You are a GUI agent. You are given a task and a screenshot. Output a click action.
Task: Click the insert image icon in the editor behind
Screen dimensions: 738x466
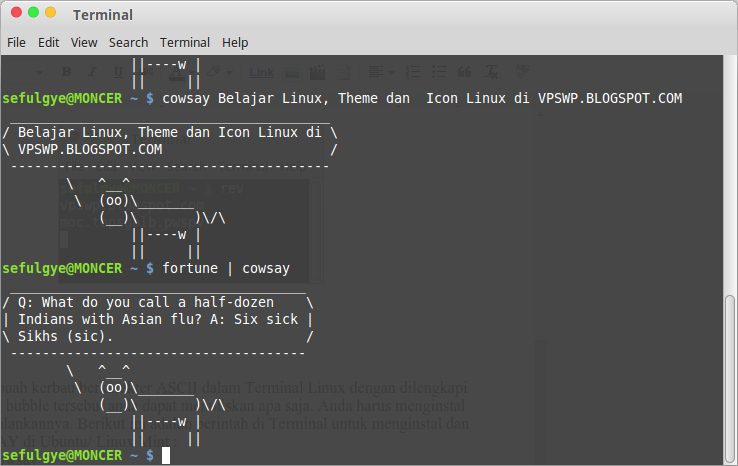pyautogui.click(x=291, y=72)
